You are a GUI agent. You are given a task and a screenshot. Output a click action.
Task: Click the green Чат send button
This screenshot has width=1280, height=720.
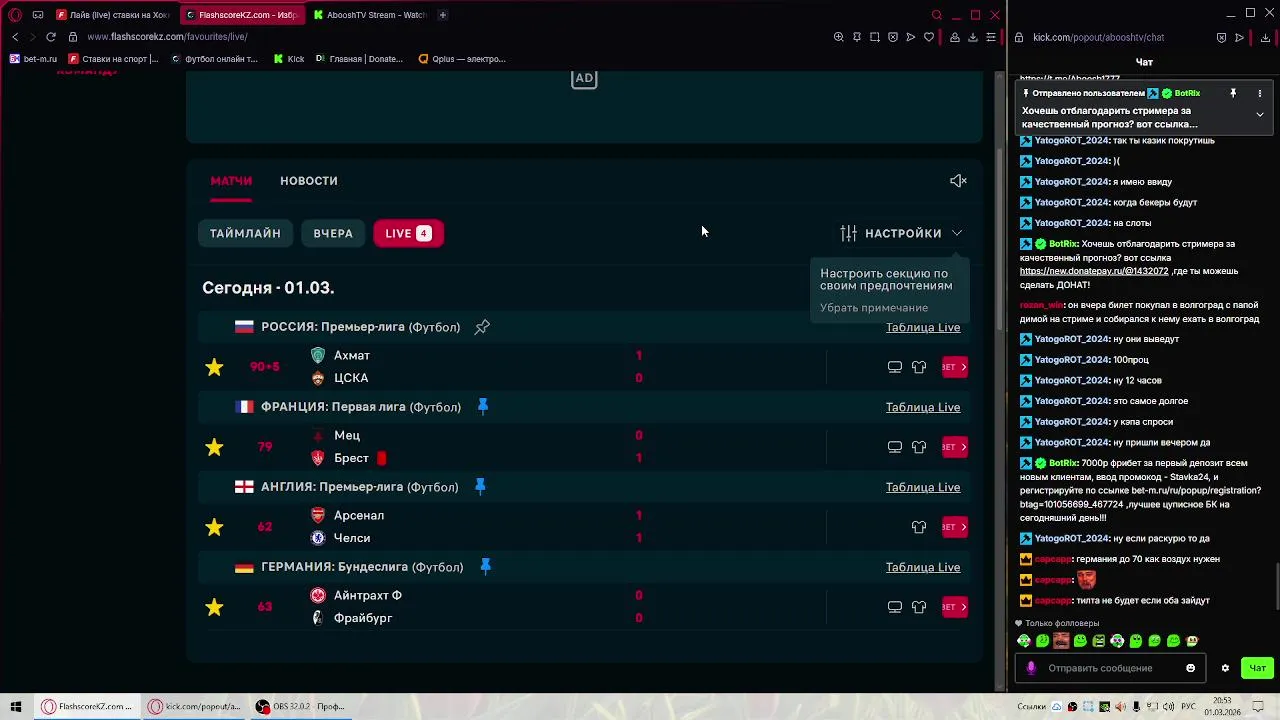pyautogui.click(x=1257, y=668)
